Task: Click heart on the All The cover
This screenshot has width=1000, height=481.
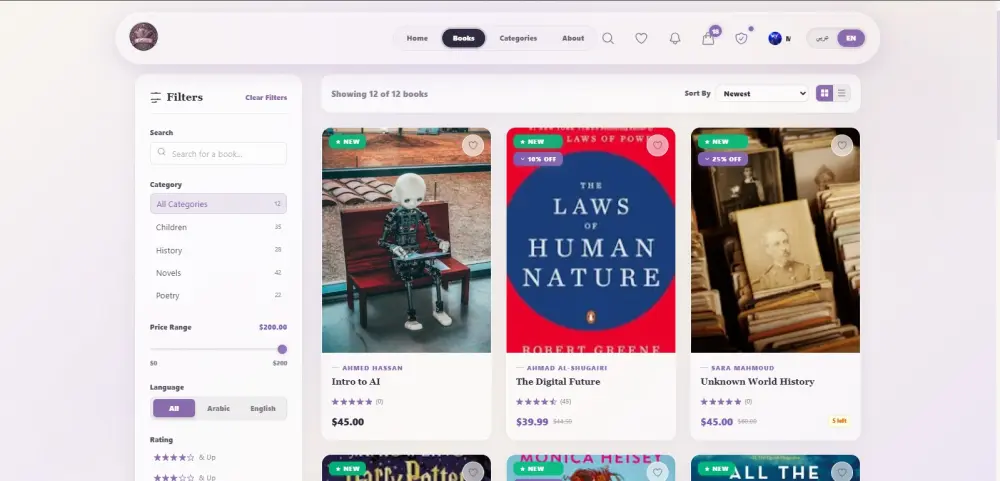Action: (842, 472)
